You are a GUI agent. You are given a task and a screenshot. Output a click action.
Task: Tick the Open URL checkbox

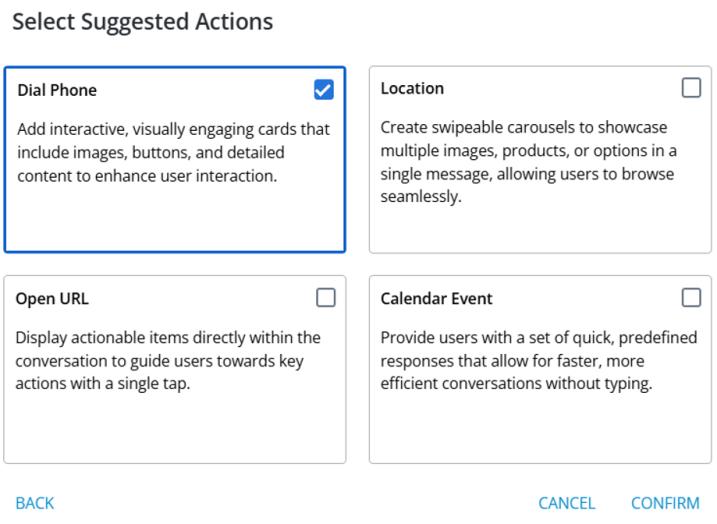tap(326, 297)
